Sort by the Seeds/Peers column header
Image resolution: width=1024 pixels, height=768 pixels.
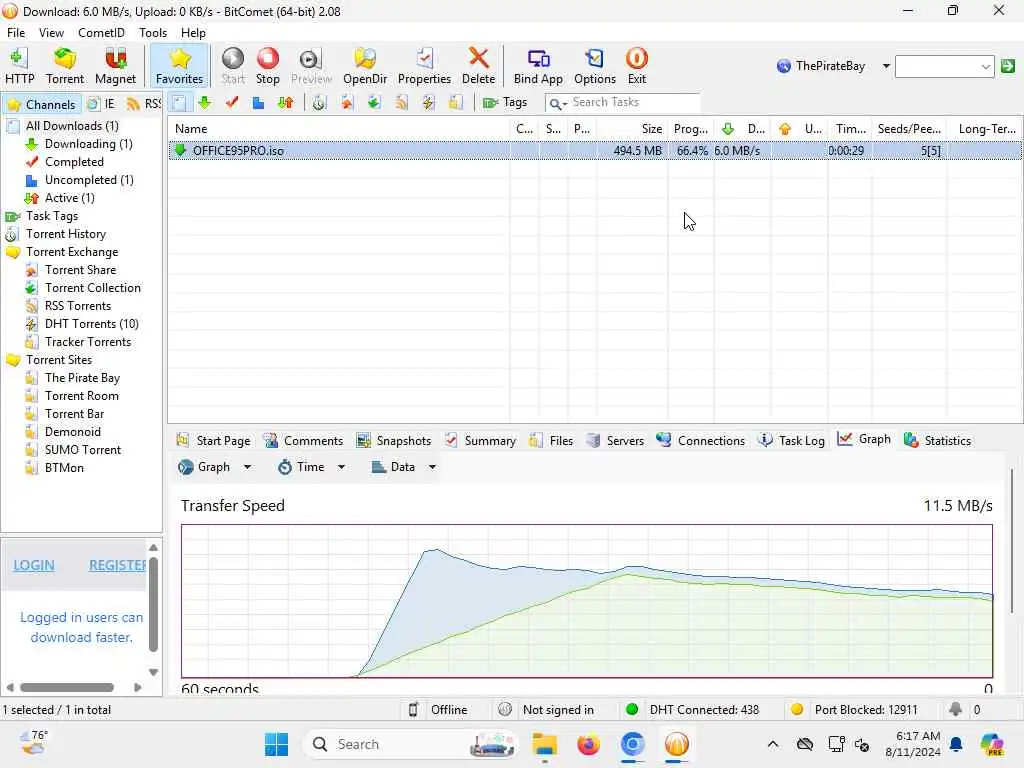coord(909,129)
